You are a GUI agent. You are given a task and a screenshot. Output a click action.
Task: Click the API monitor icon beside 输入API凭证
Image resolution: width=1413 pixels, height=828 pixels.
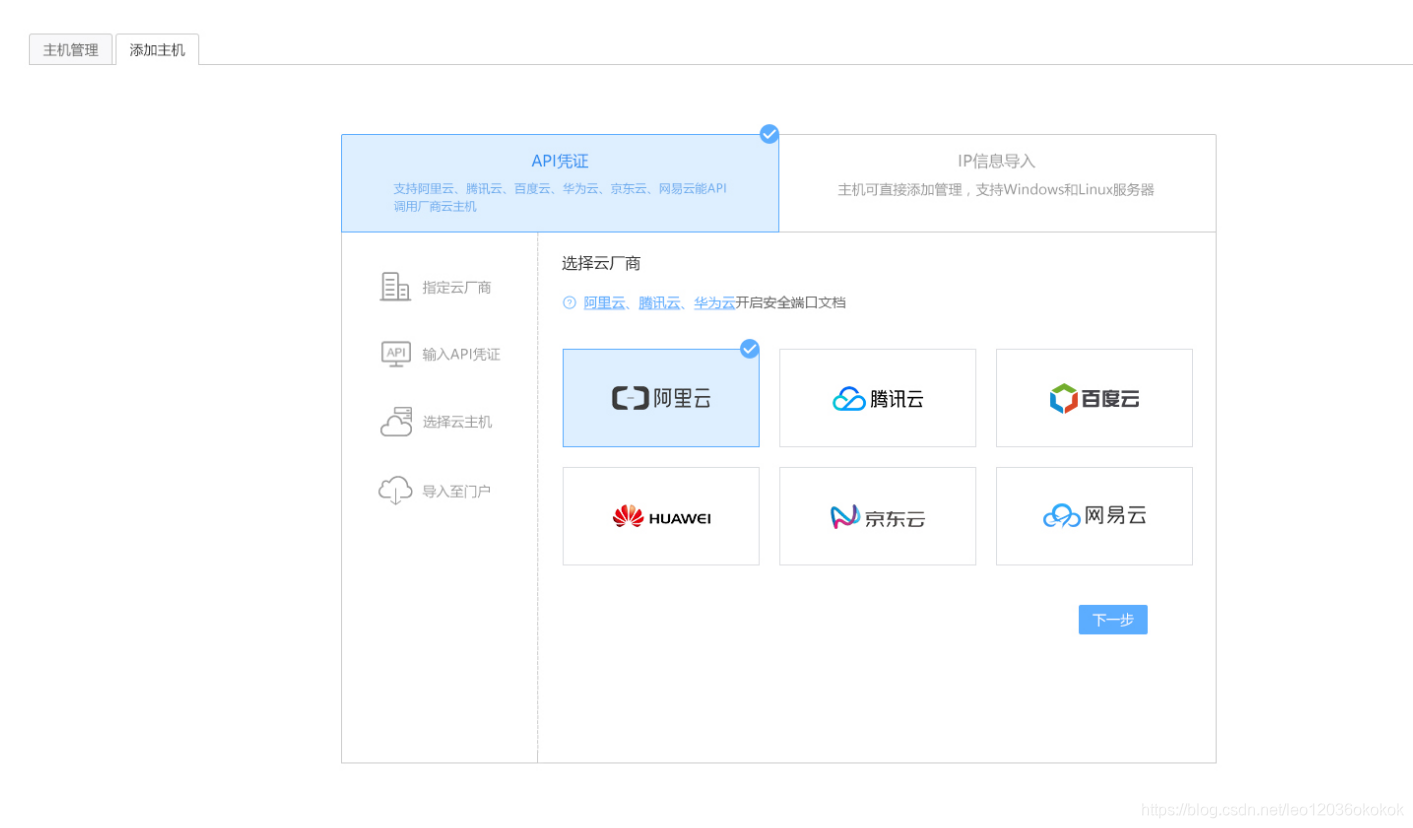[x=395, y=354]
